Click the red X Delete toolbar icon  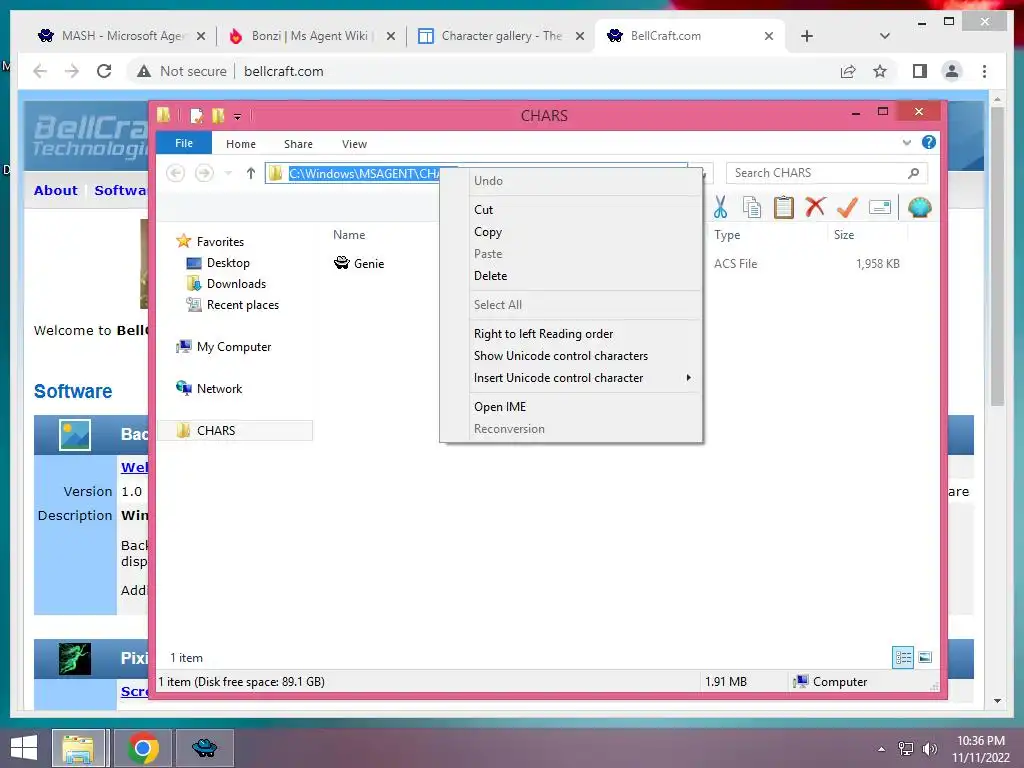(814, 207)
